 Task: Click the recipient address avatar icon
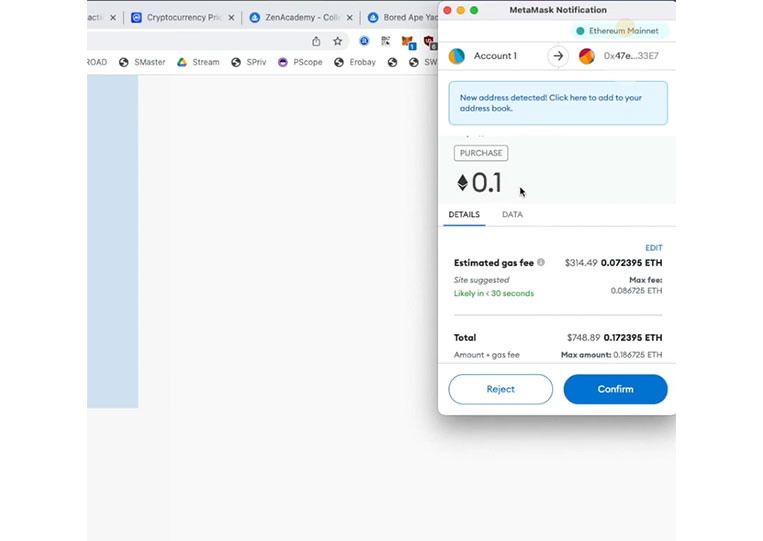click(x=586, y=56)
